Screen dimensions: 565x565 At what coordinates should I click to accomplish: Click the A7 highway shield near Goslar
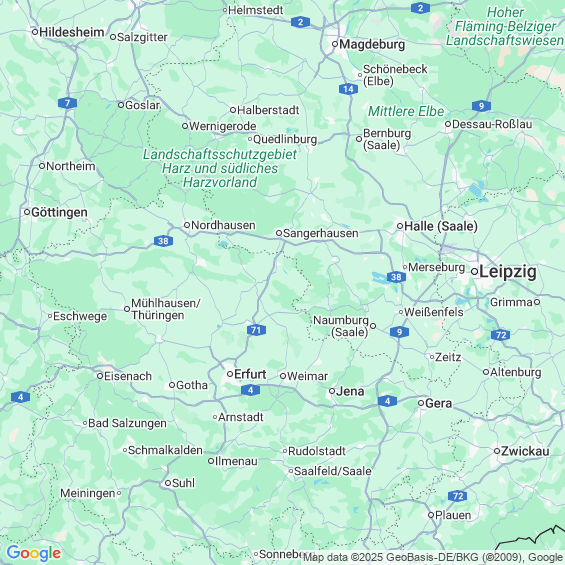[x=67, y=103]
